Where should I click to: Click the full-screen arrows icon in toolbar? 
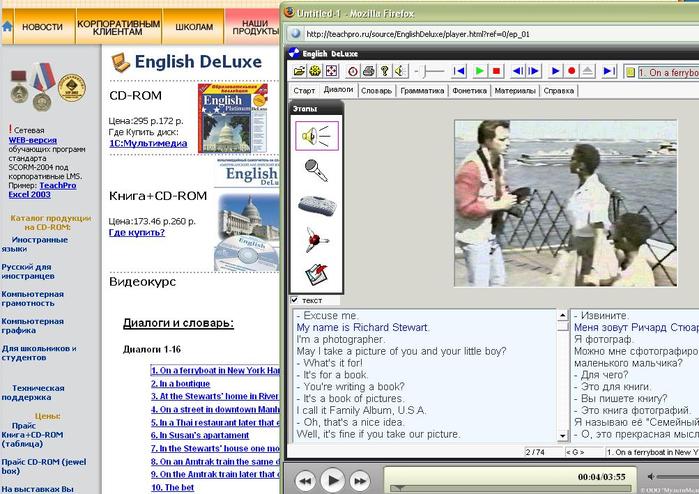point(331,71)
